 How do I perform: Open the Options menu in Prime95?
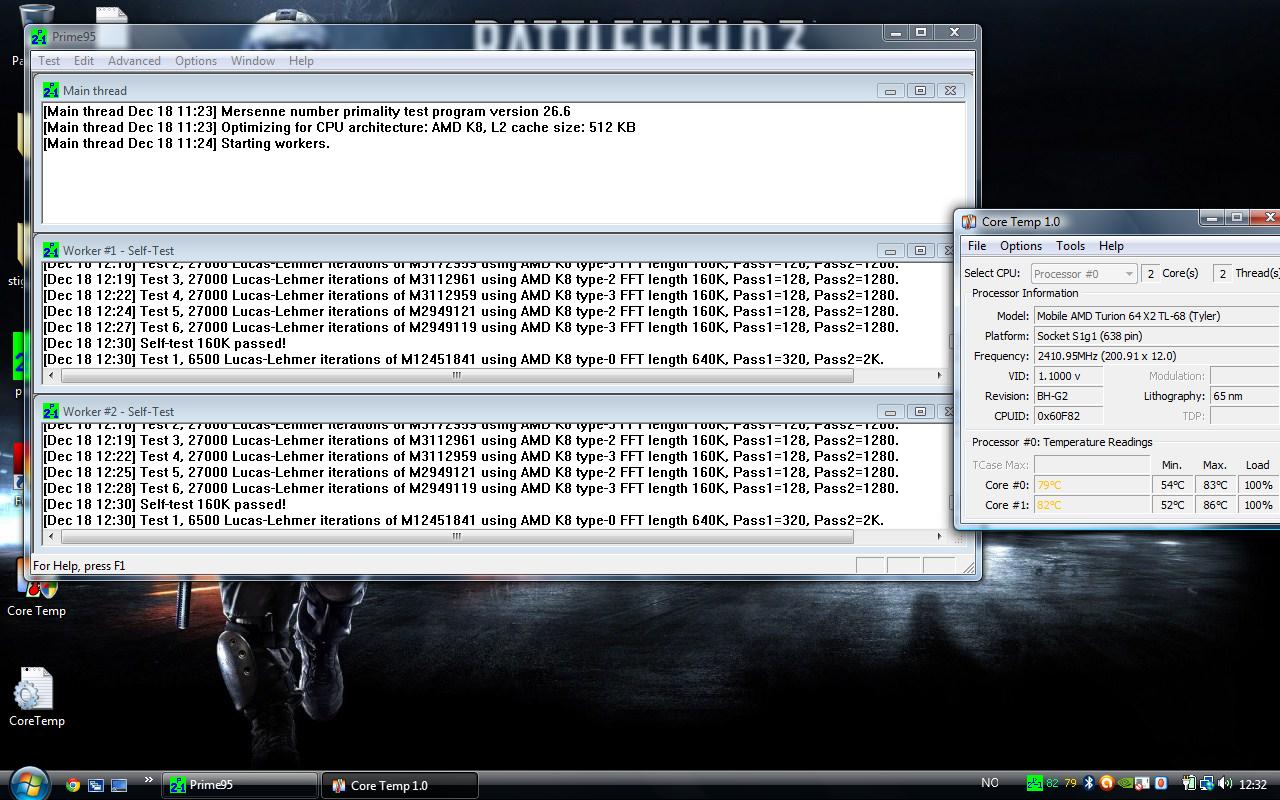[x=196, y=61]
